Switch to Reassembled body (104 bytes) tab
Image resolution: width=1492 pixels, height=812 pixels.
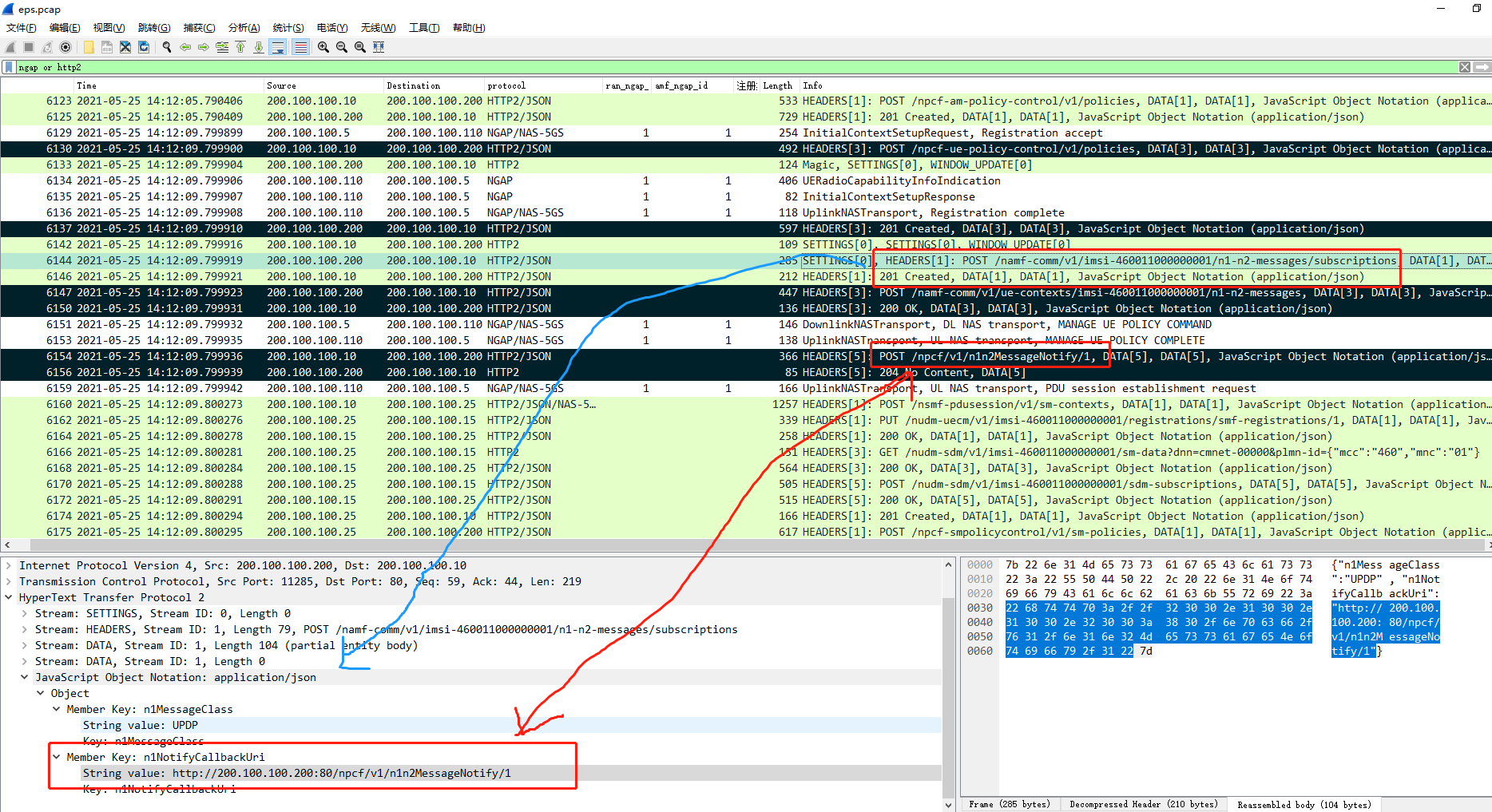click(1304, 804)
